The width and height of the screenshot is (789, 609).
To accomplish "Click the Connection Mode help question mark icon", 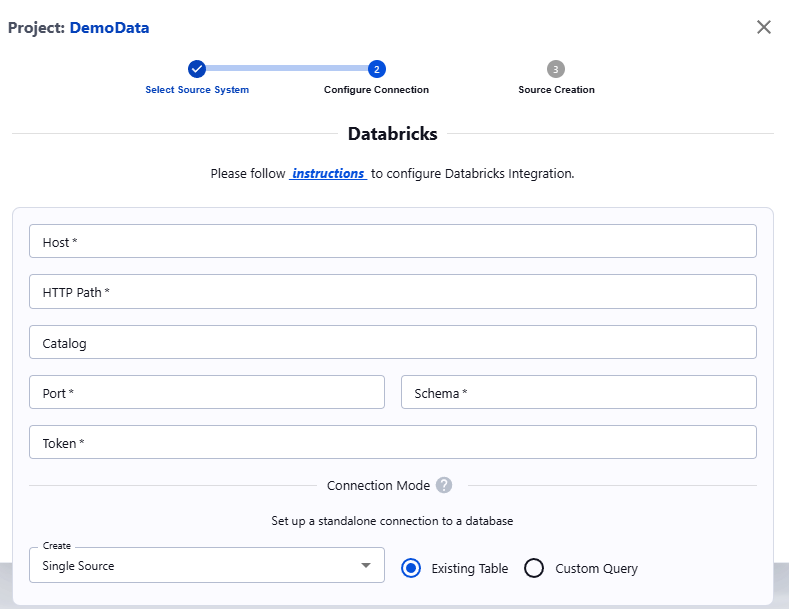I will click(x=444, y=485).
